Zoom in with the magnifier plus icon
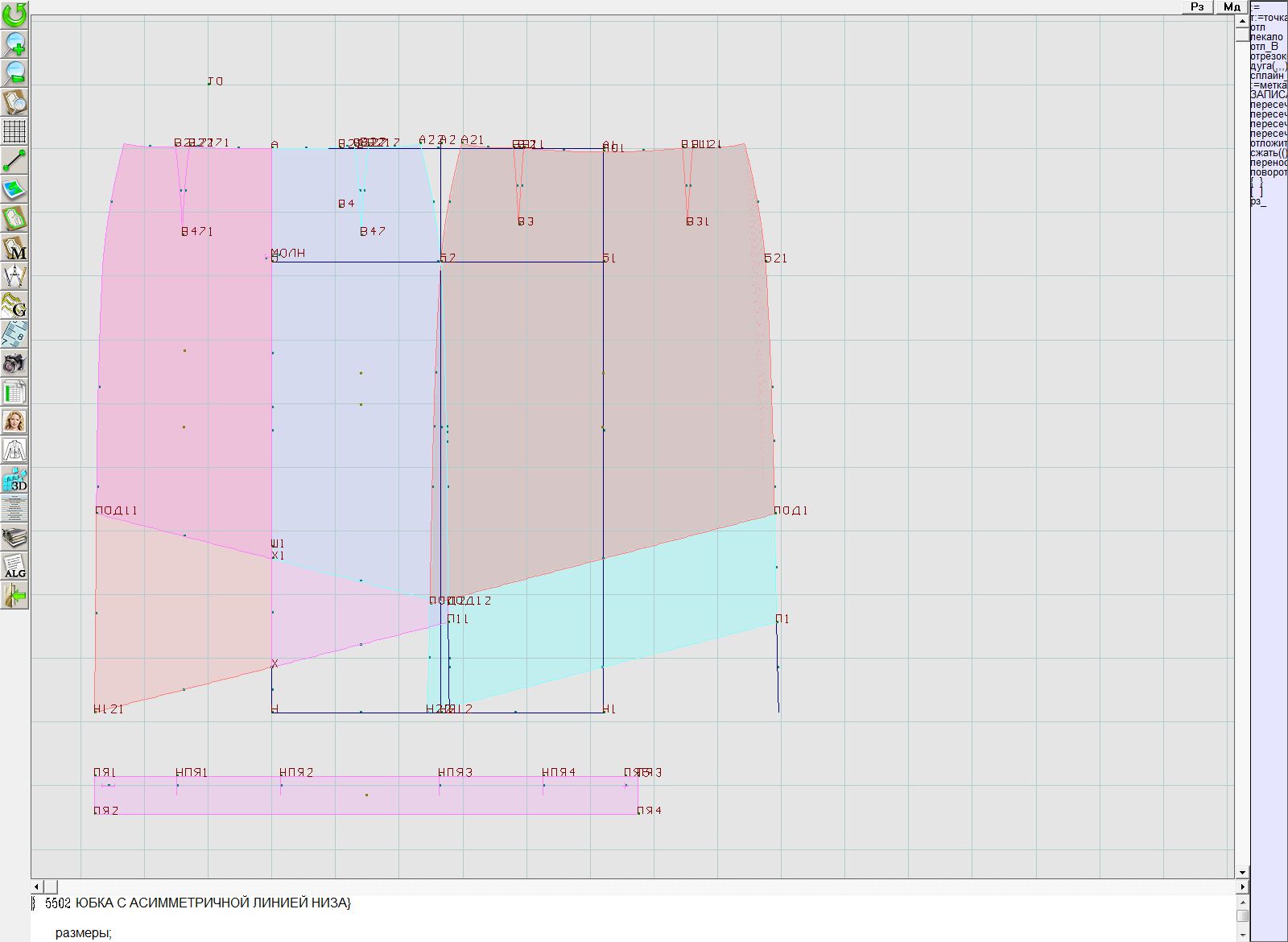1288x942 pixels. [x=14, y=43]
